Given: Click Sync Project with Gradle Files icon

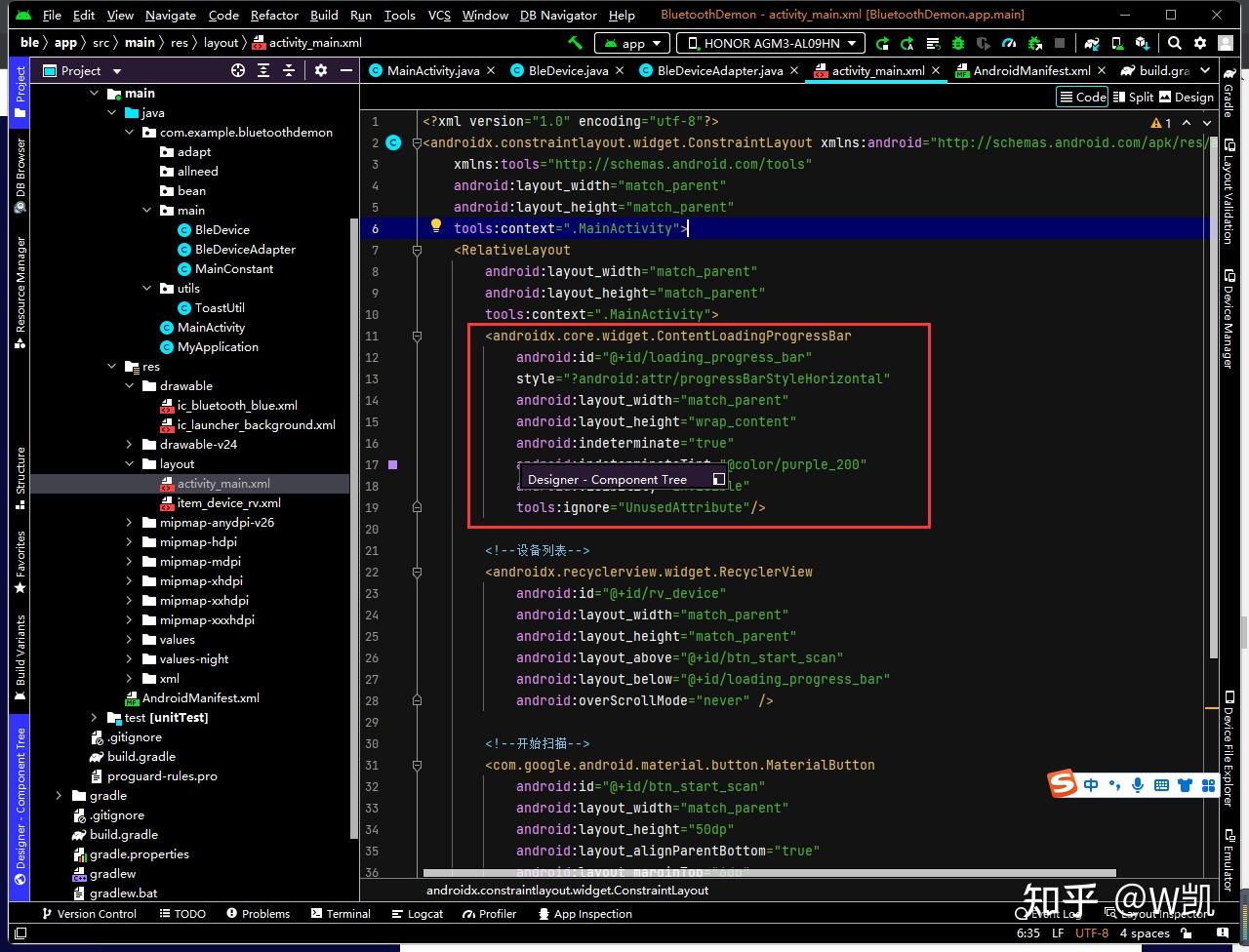Looking at the screenshot, I should pyautogui.click(x=1092, y=43).
